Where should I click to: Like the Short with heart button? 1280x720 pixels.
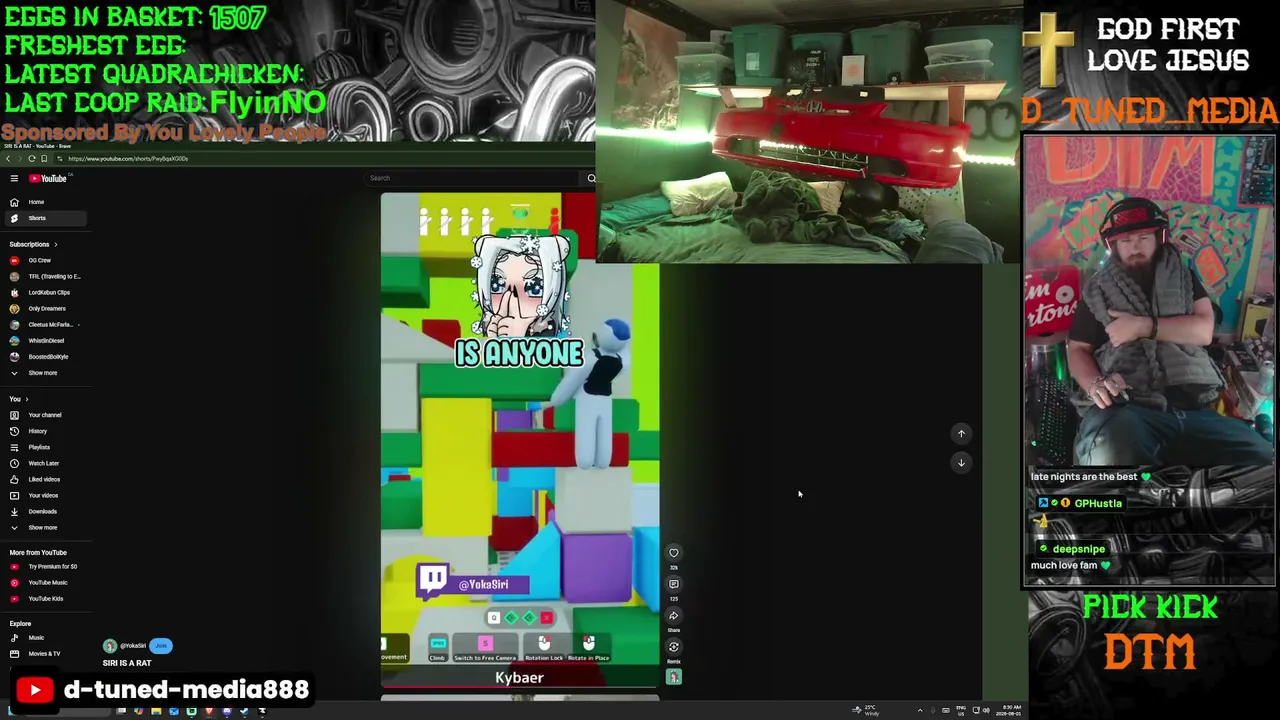point(673,553)
